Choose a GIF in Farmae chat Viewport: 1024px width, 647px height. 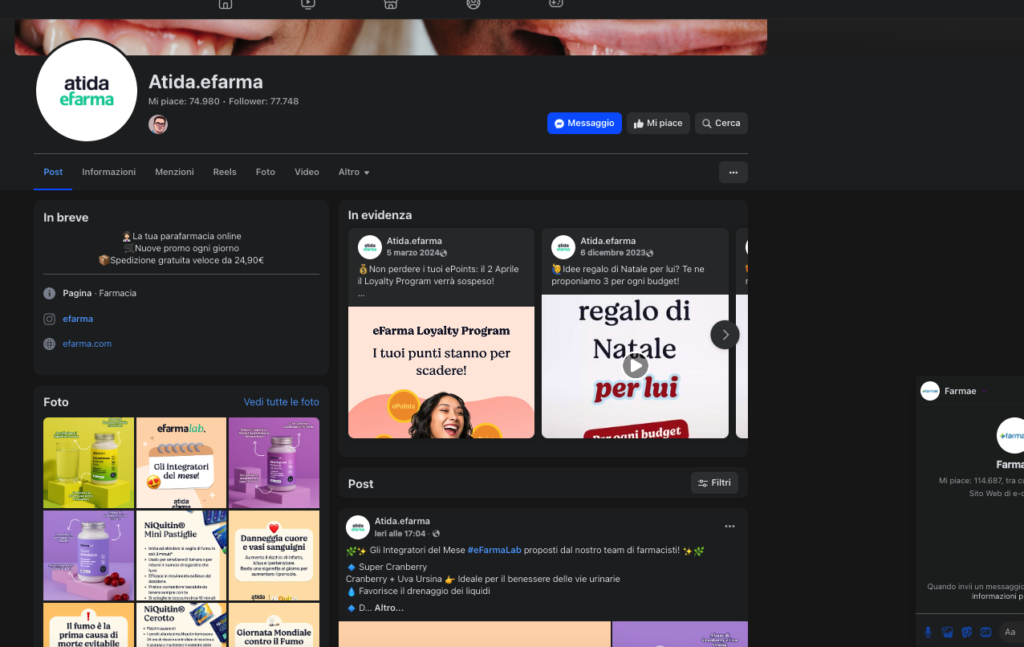tap(986, 631)
